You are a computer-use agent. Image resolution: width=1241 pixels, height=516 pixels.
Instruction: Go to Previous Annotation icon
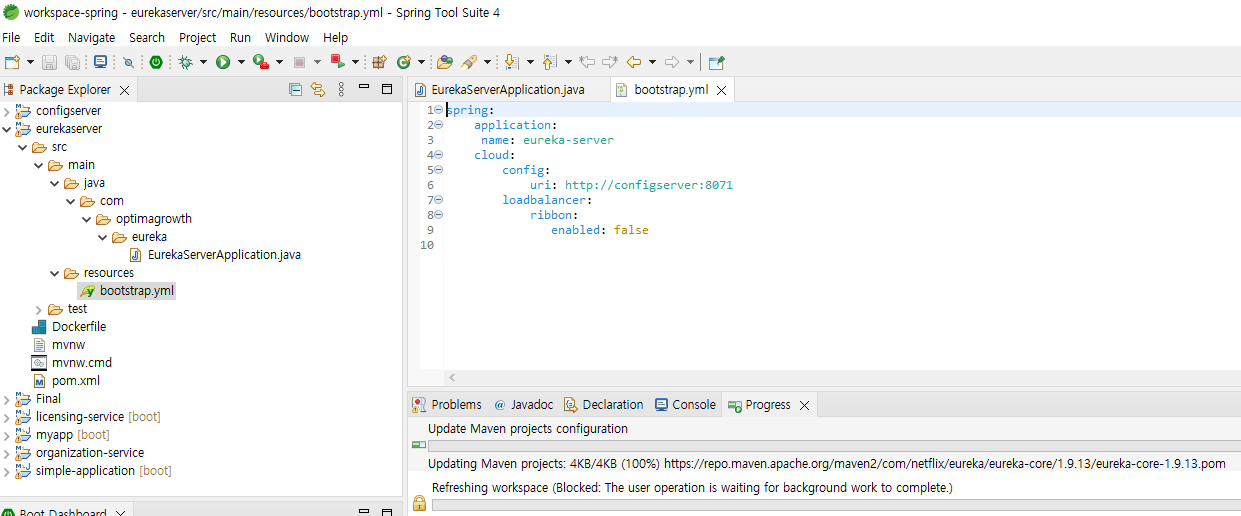click(x=549, y=62)
